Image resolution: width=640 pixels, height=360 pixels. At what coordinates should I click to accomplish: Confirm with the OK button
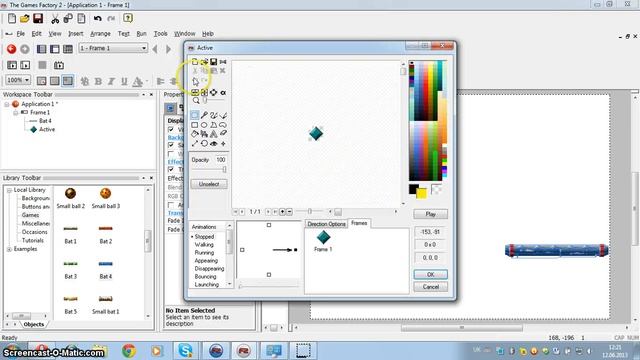tap(431, 274)
